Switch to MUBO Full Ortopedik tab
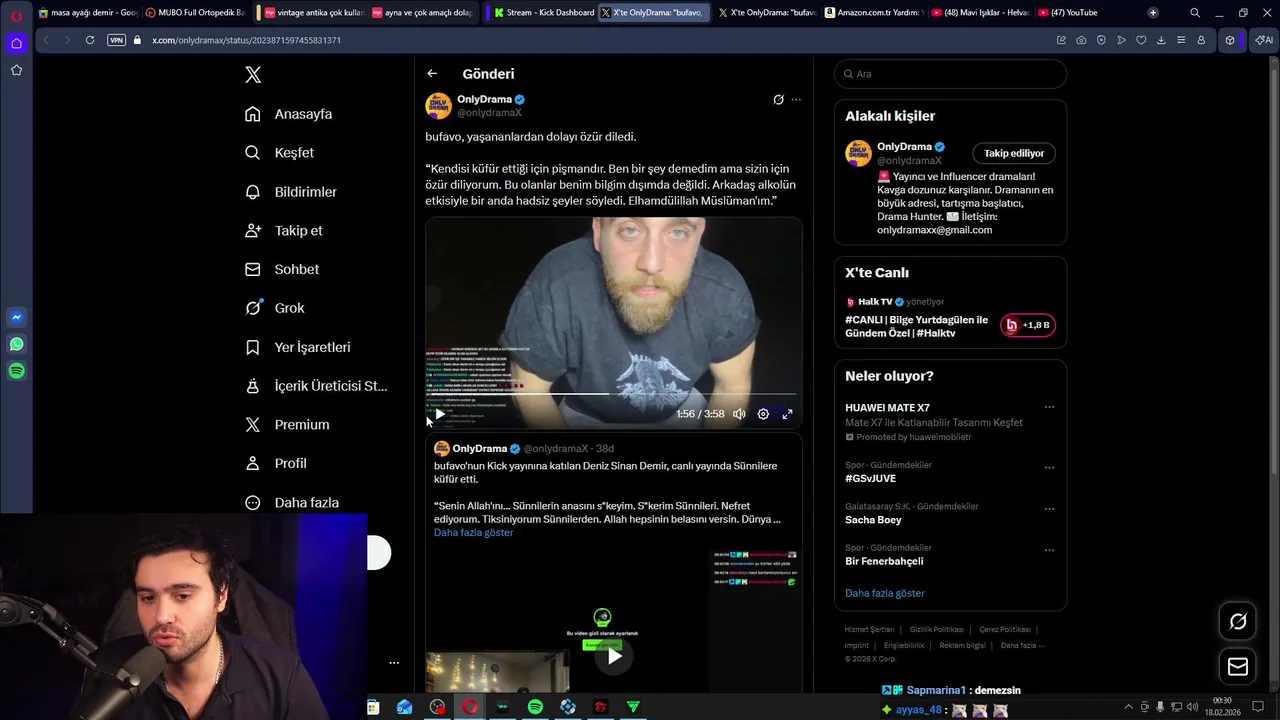The height and width of the screenshot is (720, 1280). pos(194,13)
